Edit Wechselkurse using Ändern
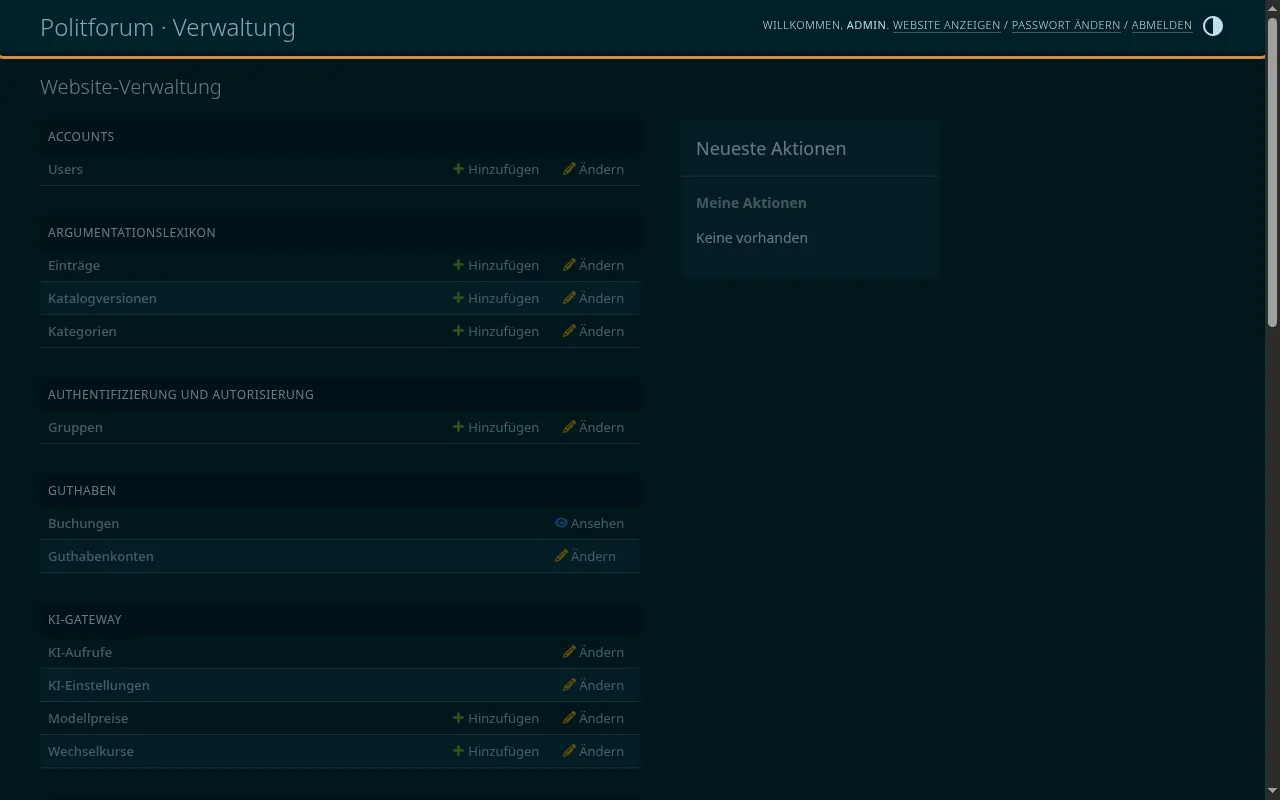This screenshot has width=1280, height=800. point(593,751)
